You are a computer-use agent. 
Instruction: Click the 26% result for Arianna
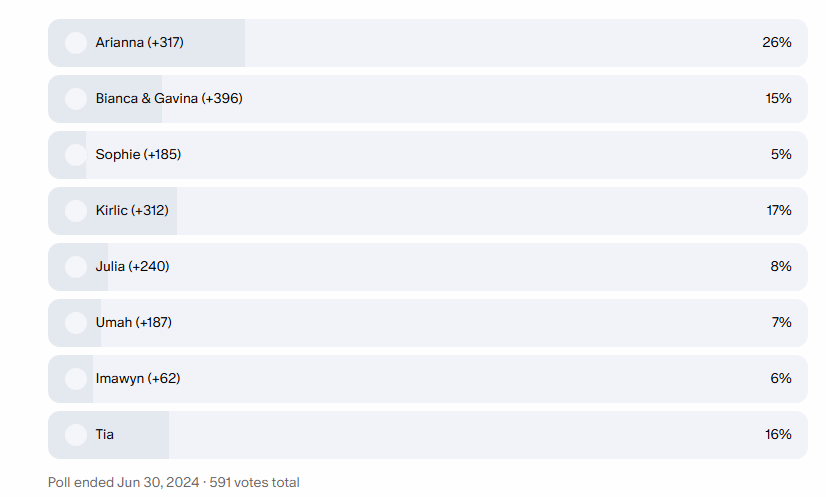(x=776, y=43)
